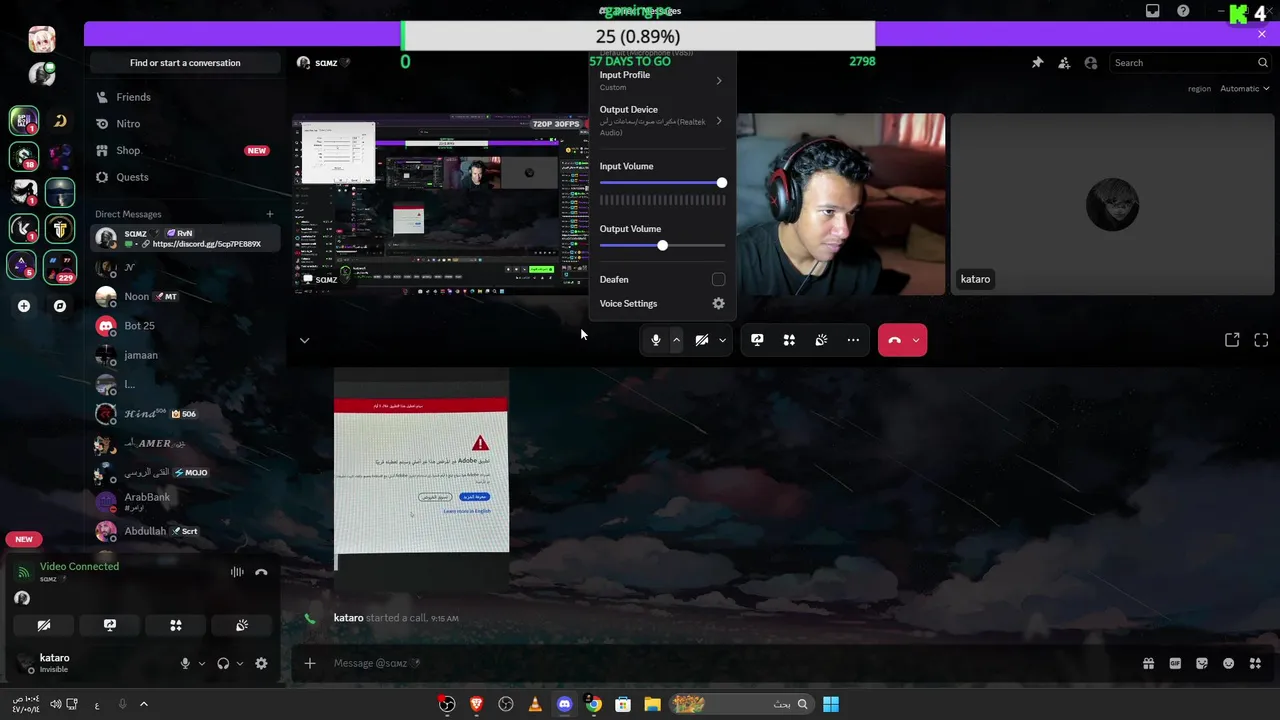The width and height of the screenshot is (1280, 720).
Task: Open activities launcher in call control bar
Action: [789, 340]
